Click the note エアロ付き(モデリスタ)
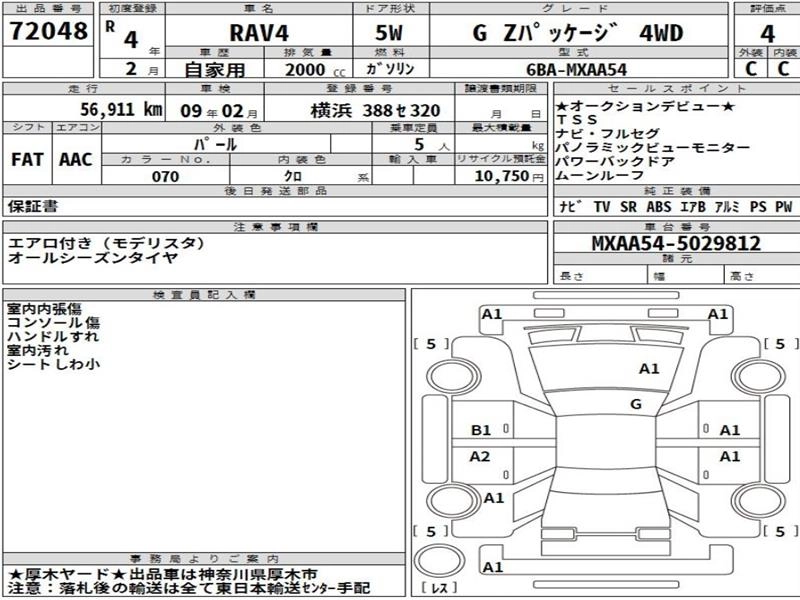The height and width of the screenshot is (600, 800). coord(107,243)
